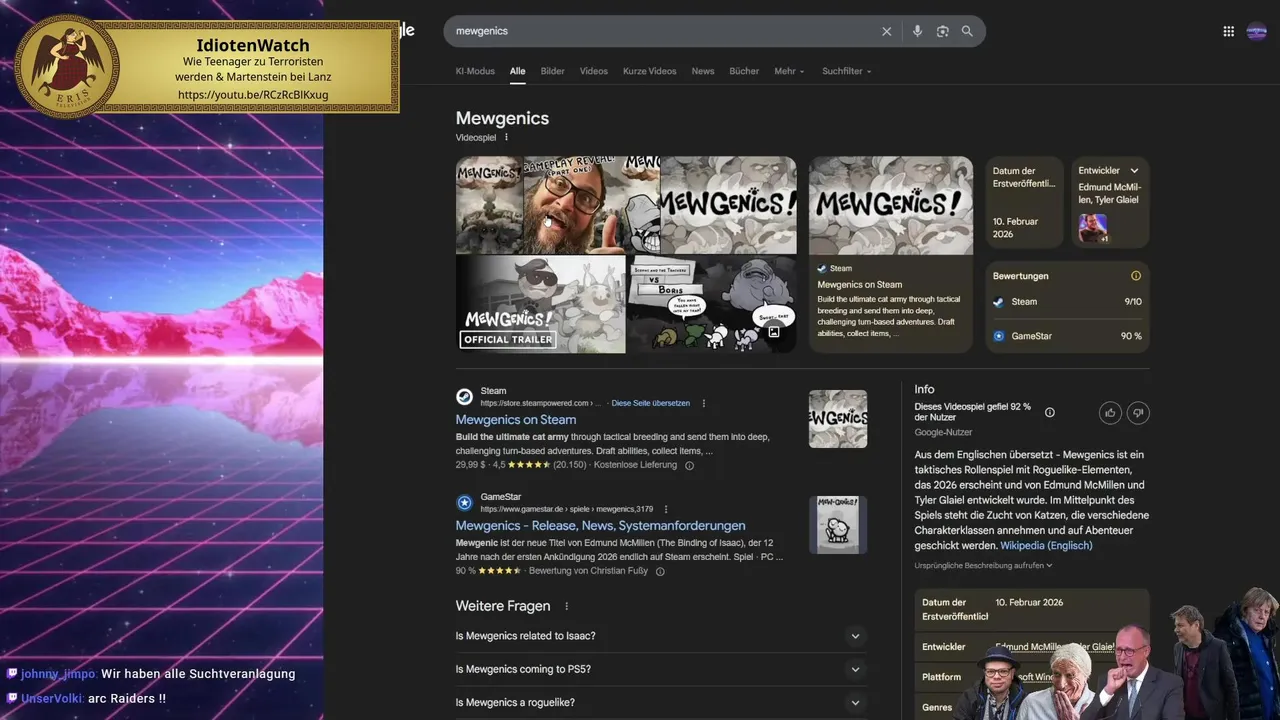
Task: Open the Google account avatar
Action: point(1257,31)
